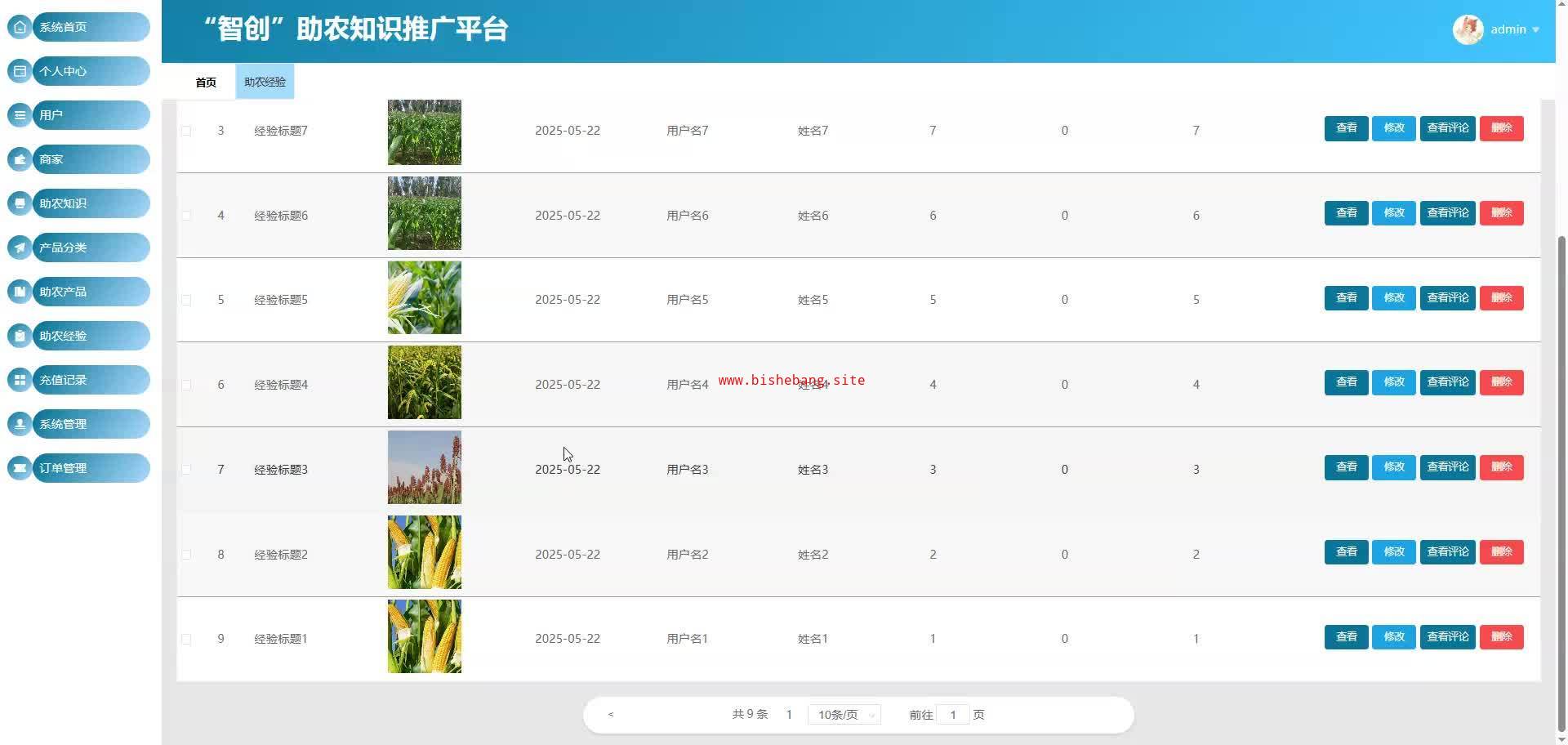Click the grid icon beside 充值记录
Screen dimensions: 1568x745
click(20, 380)
